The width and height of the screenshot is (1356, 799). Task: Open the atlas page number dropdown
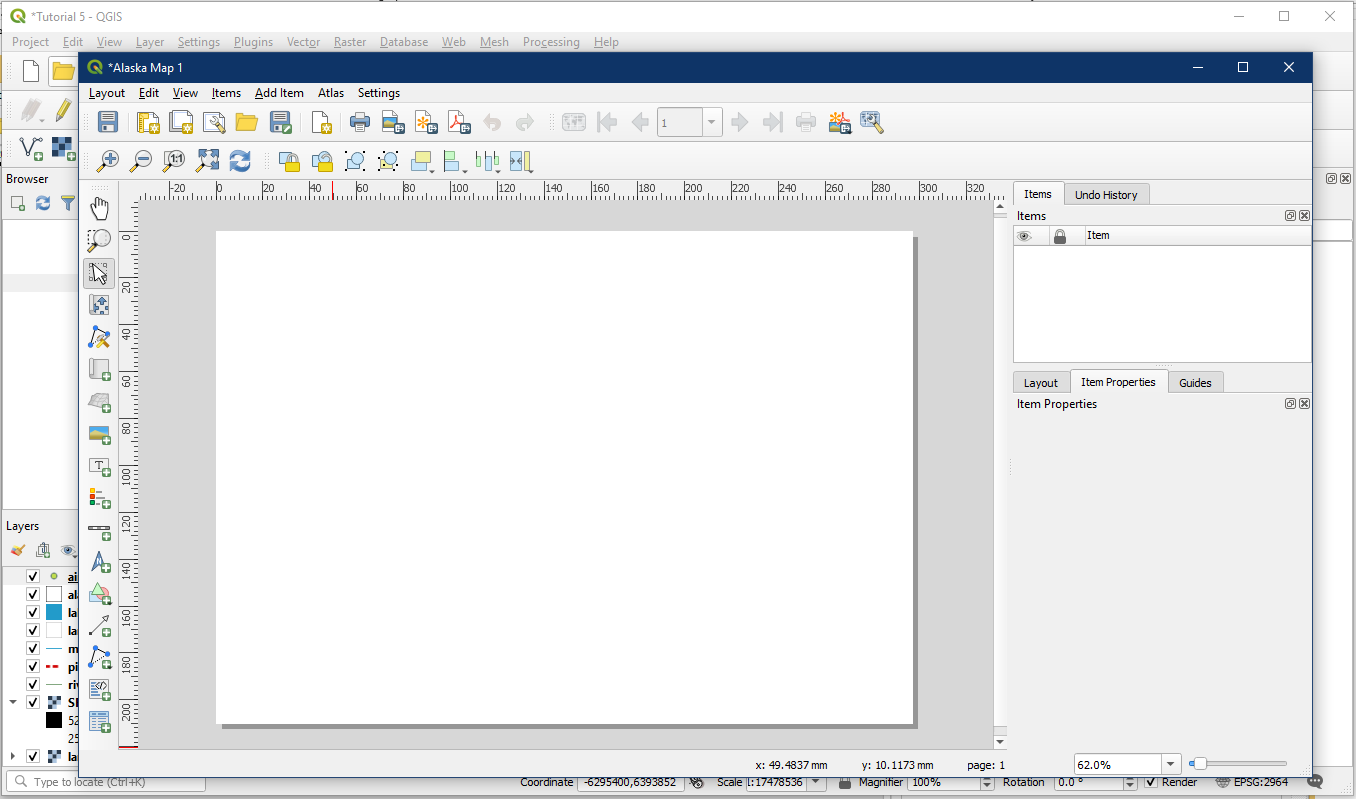click(712, 123)
